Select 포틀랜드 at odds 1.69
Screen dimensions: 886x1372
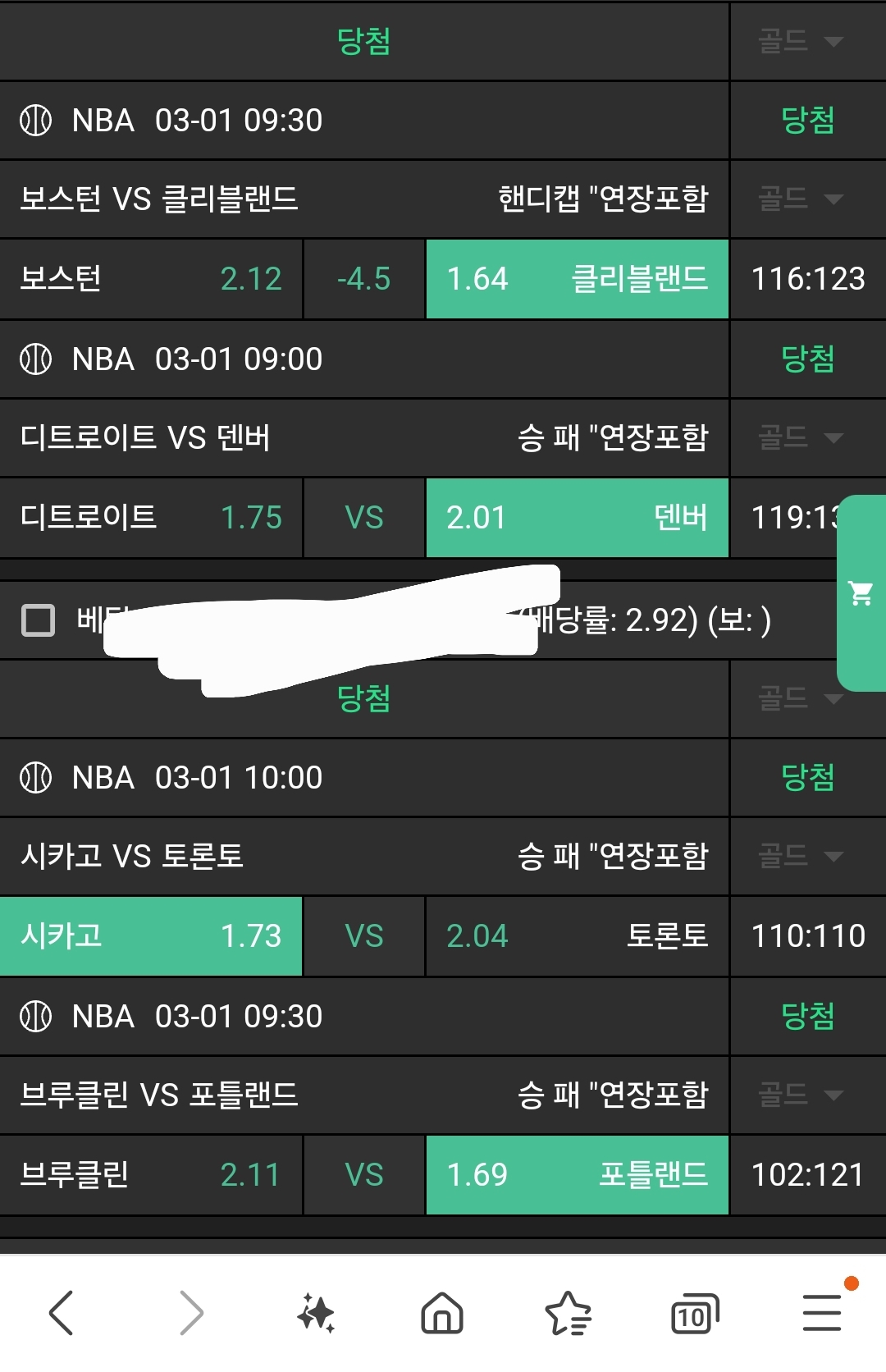pyautogui.click(x=577, y=1175)
